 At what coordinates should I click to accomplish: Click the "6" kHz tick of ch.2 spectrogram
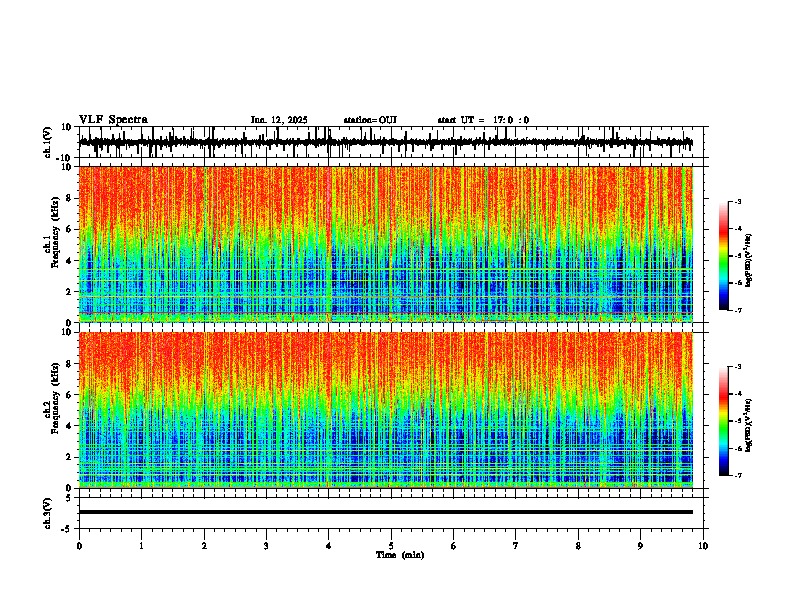point(69,395)
